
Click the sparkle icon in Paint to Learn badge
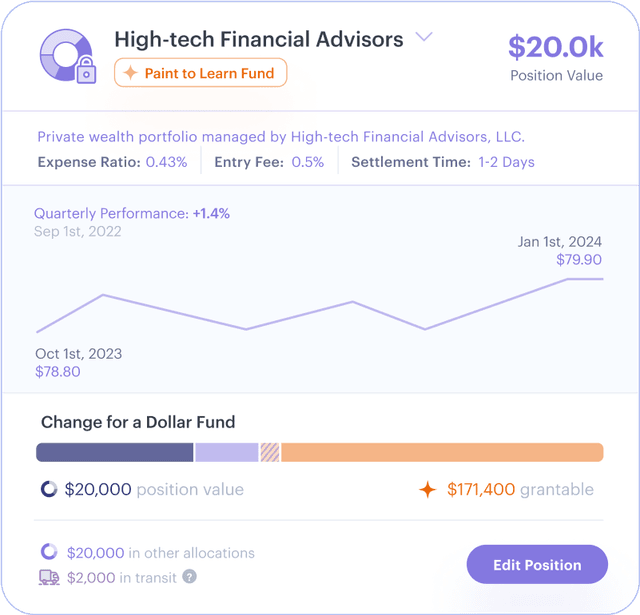[x=130, y=73]
